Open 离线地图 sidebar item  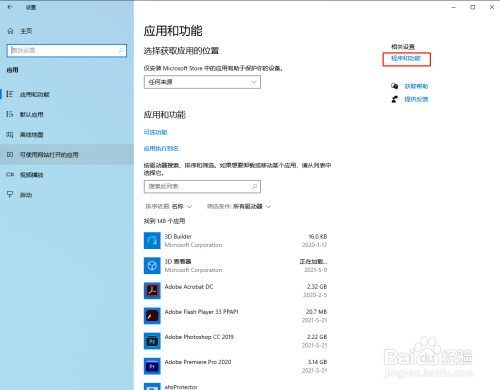pyautogui.click(x=67, y=135)
